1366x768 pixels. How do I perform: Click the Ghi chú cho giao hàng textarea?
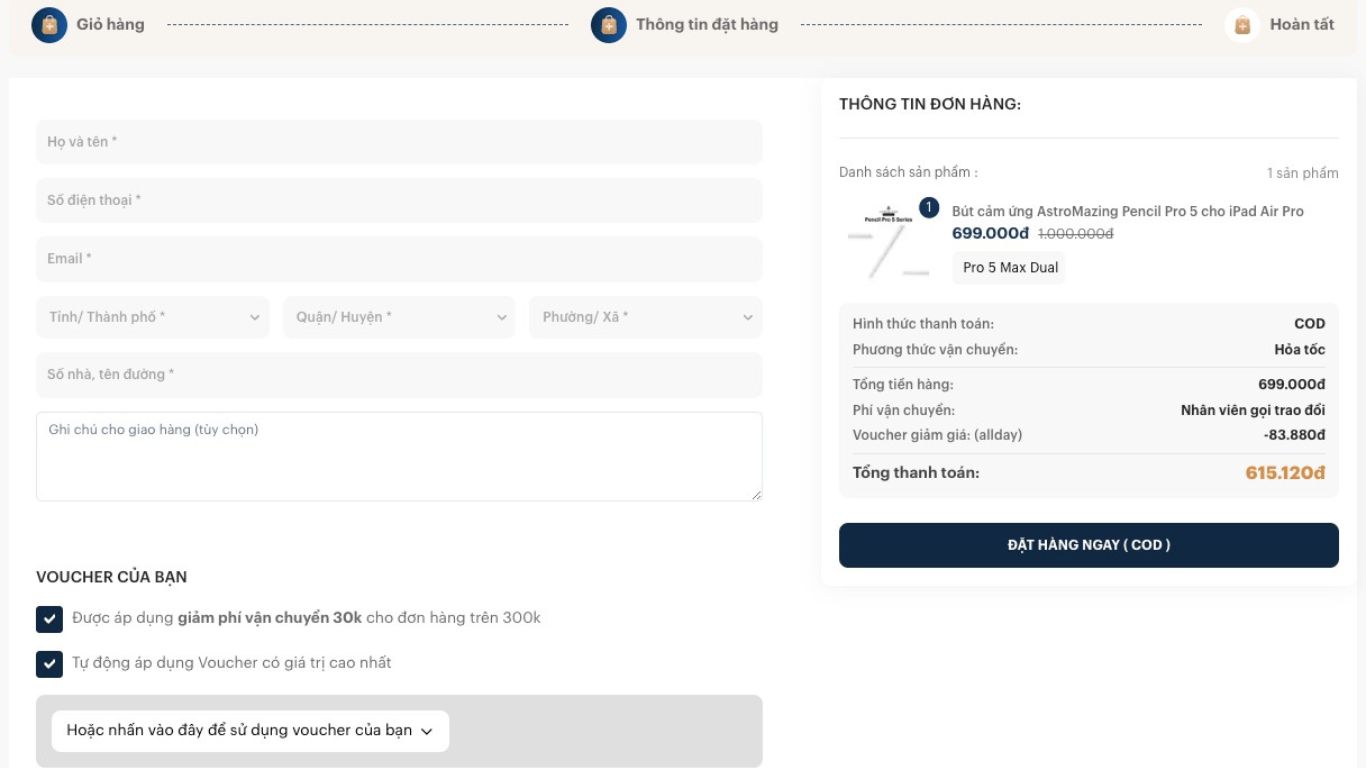coord(399,456)
